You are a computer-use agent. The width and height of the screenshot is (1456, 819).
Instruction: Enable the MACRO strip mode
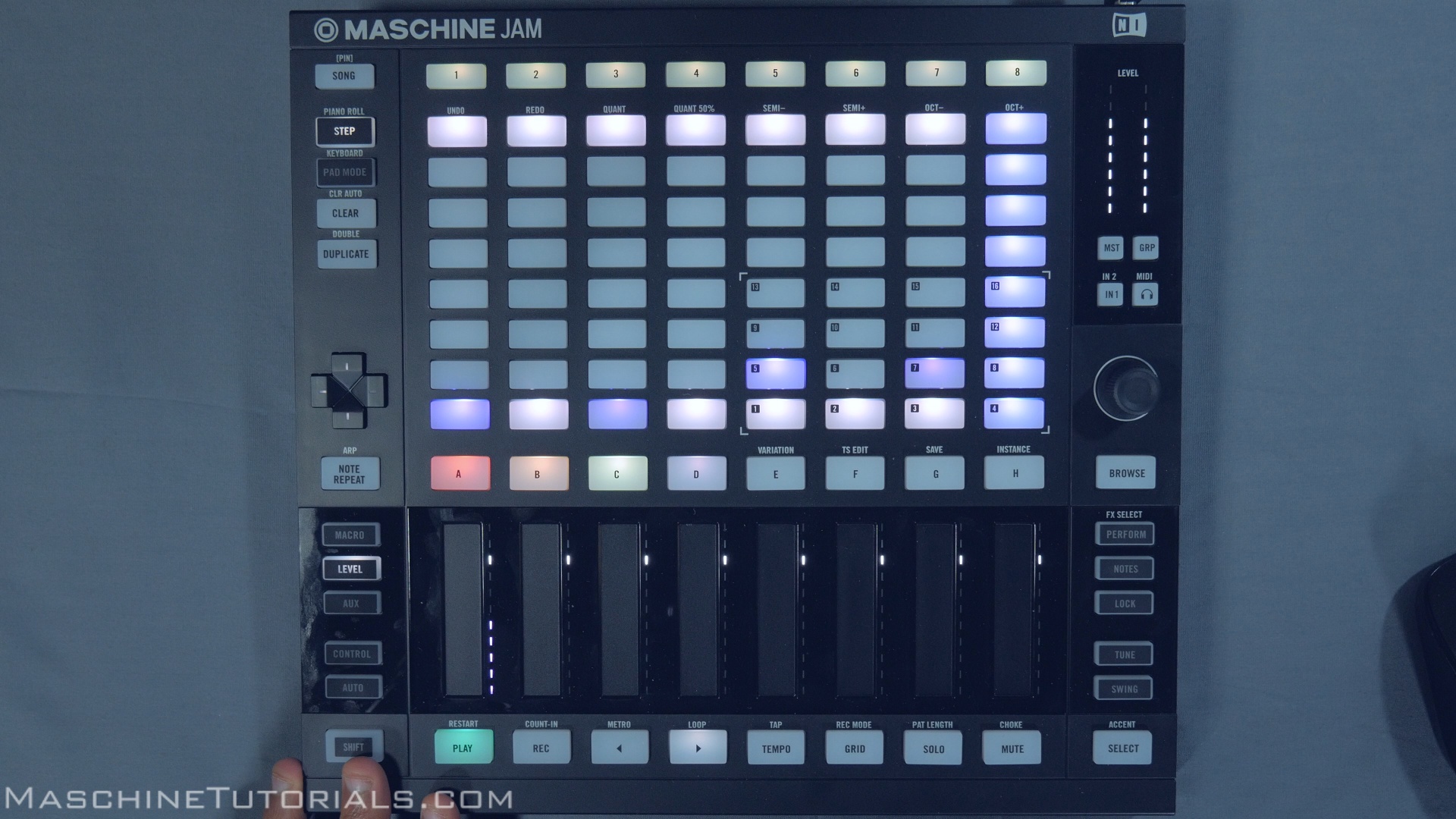(350, 535)
